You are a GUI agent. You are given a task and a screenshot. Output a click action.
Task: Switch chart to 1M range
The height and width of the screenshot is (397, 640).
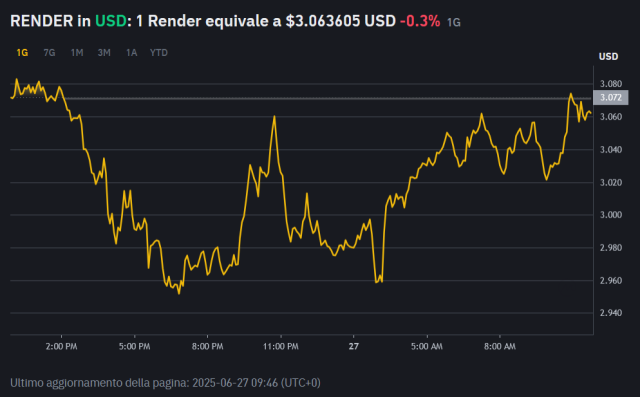tap(77, 53)
